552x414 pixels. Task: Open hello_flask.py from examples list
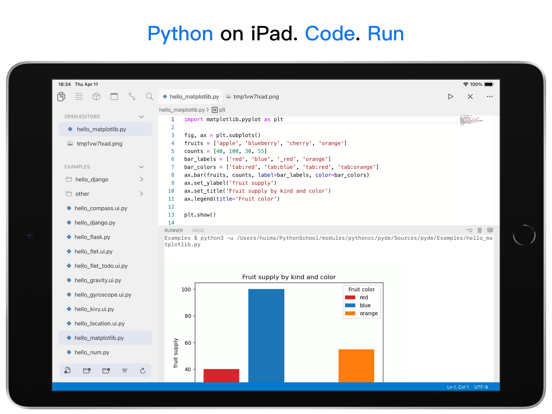click(x=92, y=237)
